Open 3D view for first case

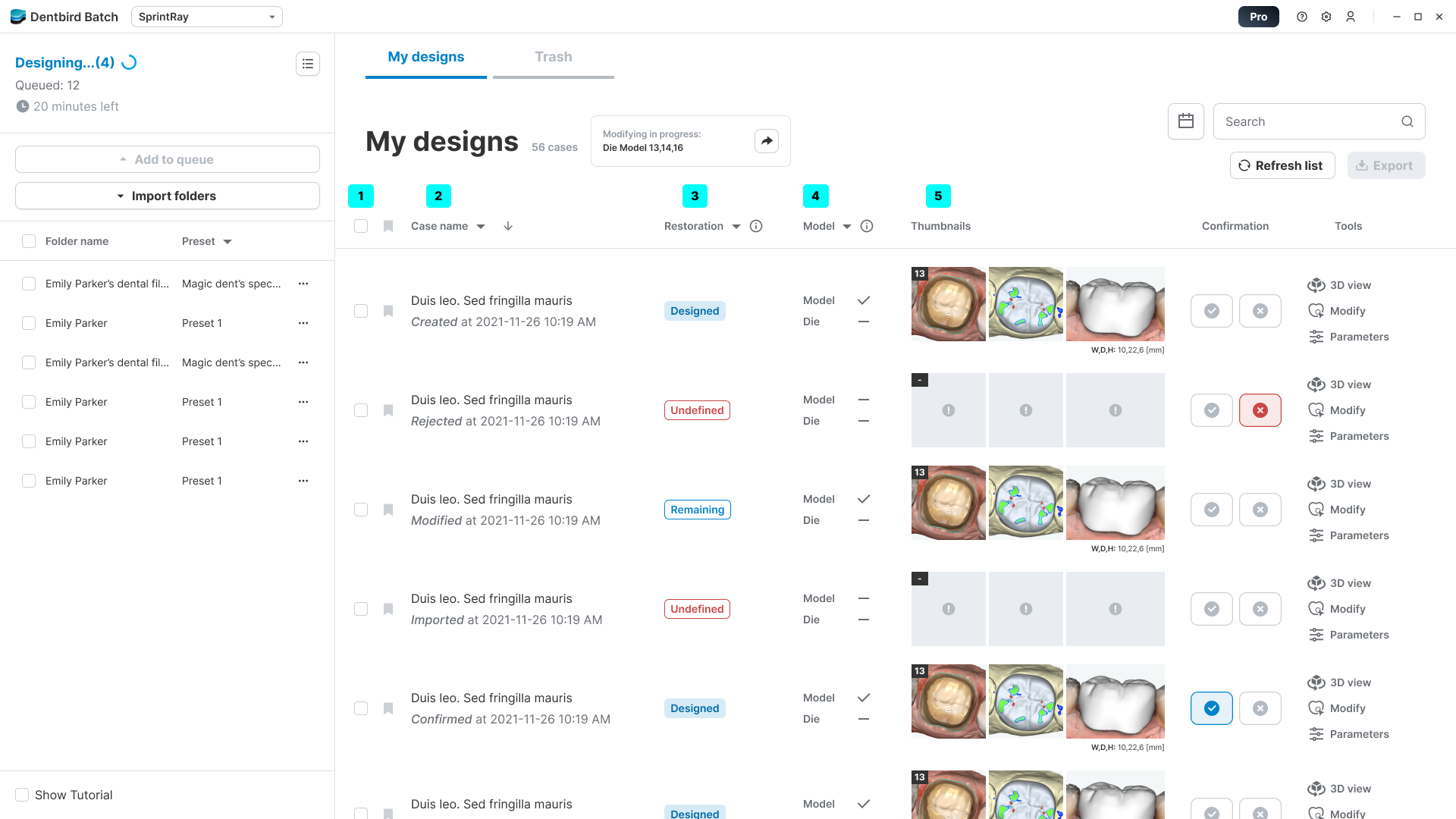[1339, 285]
